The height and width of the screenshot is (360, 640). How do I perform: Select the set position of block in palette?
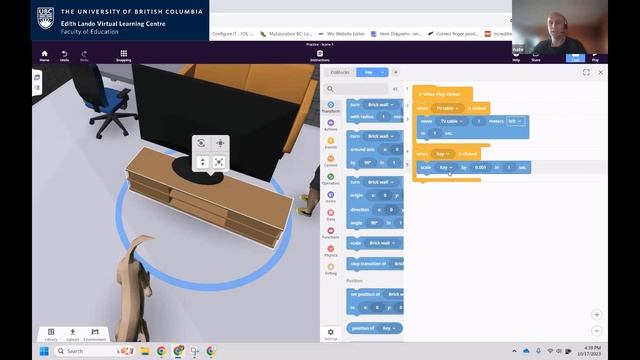pyautogui.click(x=375, y=301)
